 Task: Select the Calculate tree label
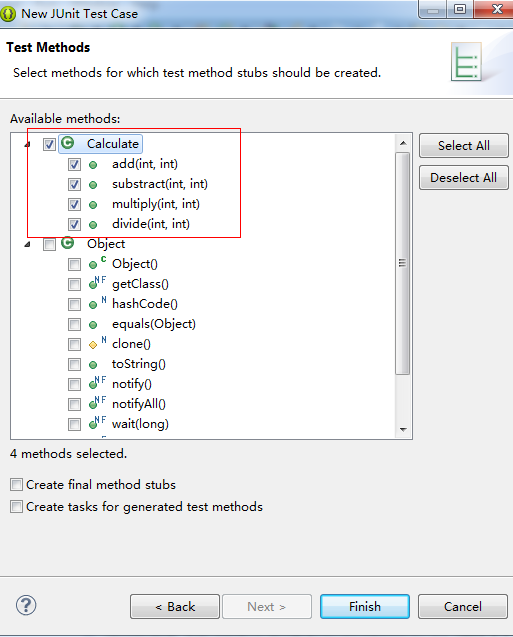(113, 144)
